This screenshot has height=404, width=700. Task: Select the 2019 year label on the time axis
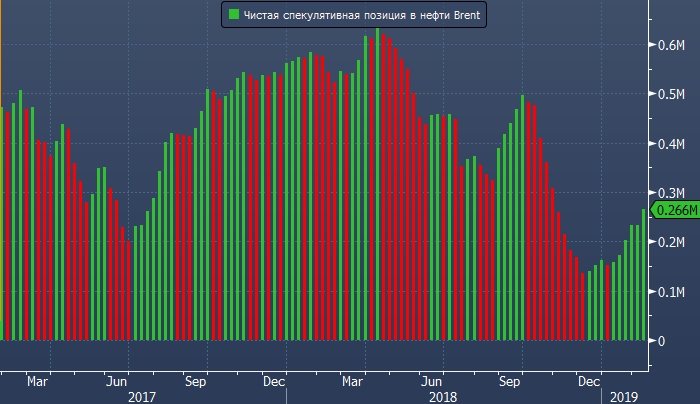point(625,396)
